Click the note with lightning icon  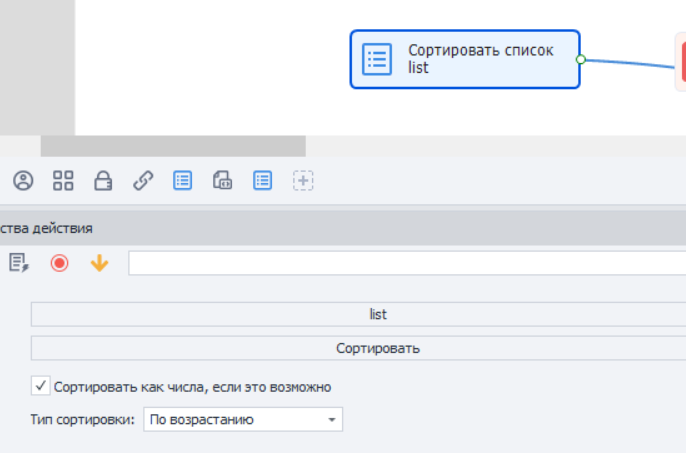click(19, 263)
